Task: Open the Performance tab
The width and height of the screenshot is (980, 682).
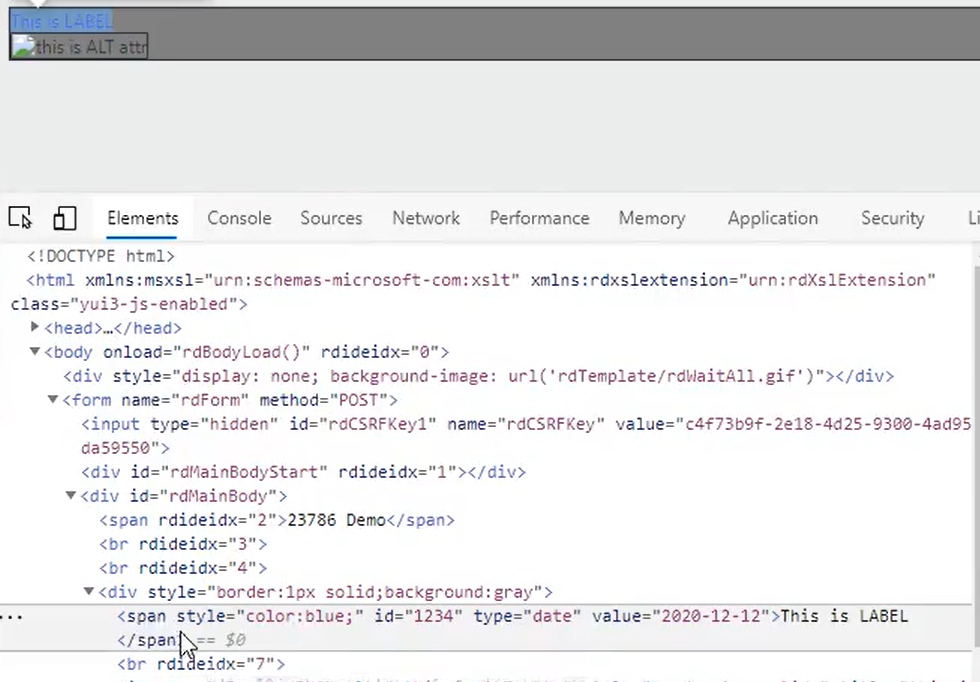Action: [x=539, y=218]
